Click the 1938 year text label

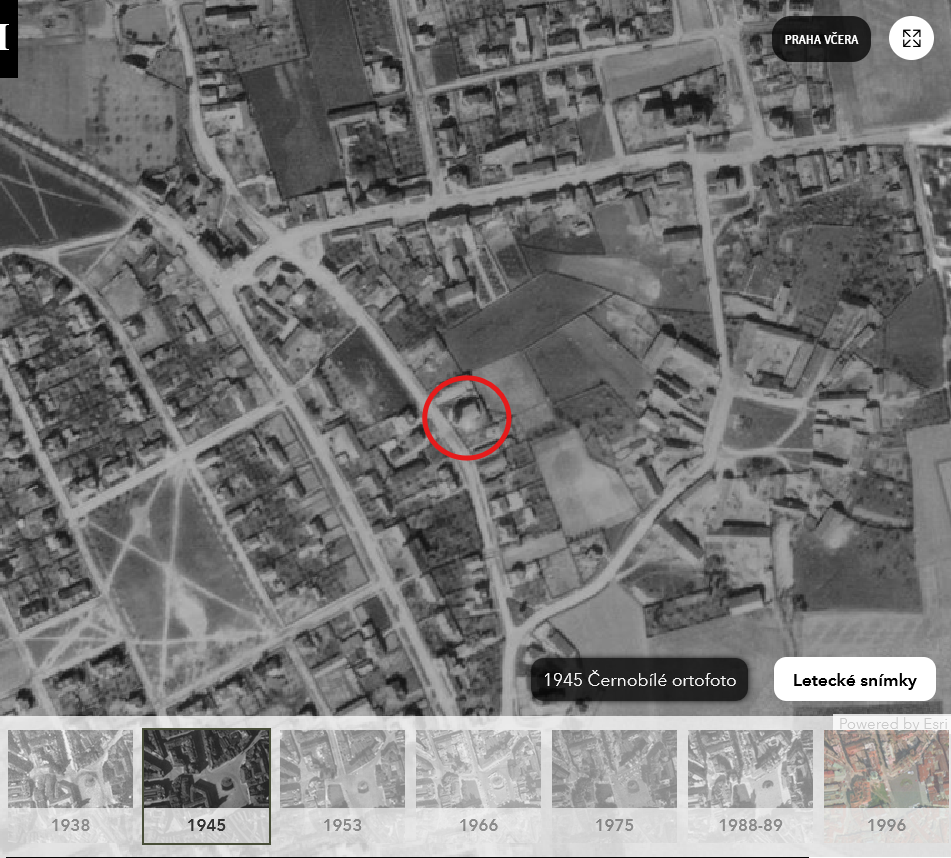pyautogui.click(x=70, y=825)
